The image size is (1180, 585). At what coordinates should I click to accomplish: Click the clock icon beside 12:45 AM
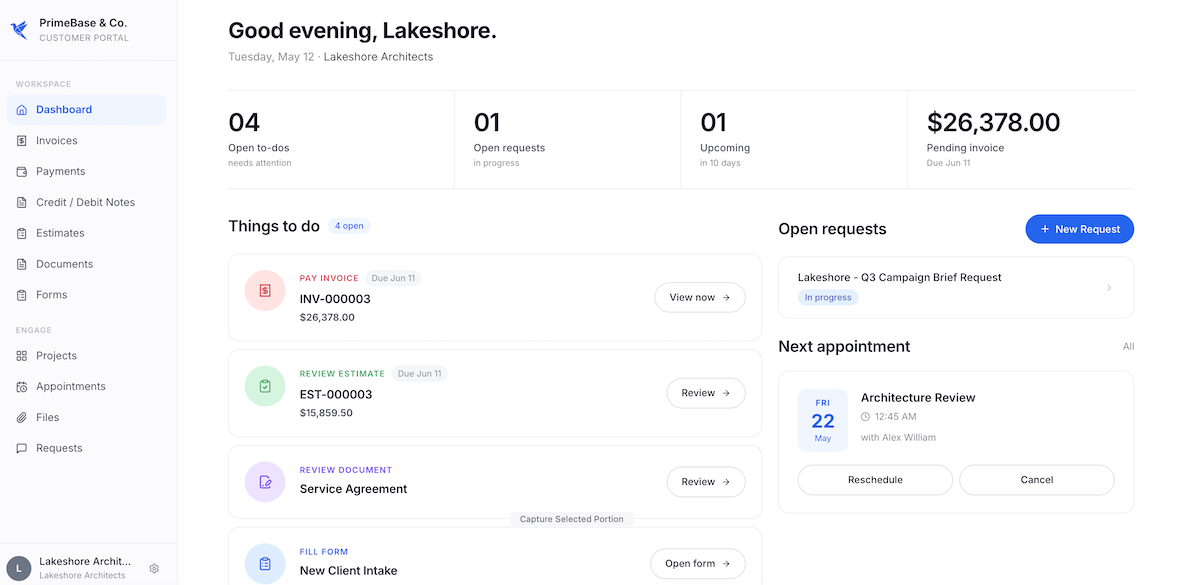[865, 417]
